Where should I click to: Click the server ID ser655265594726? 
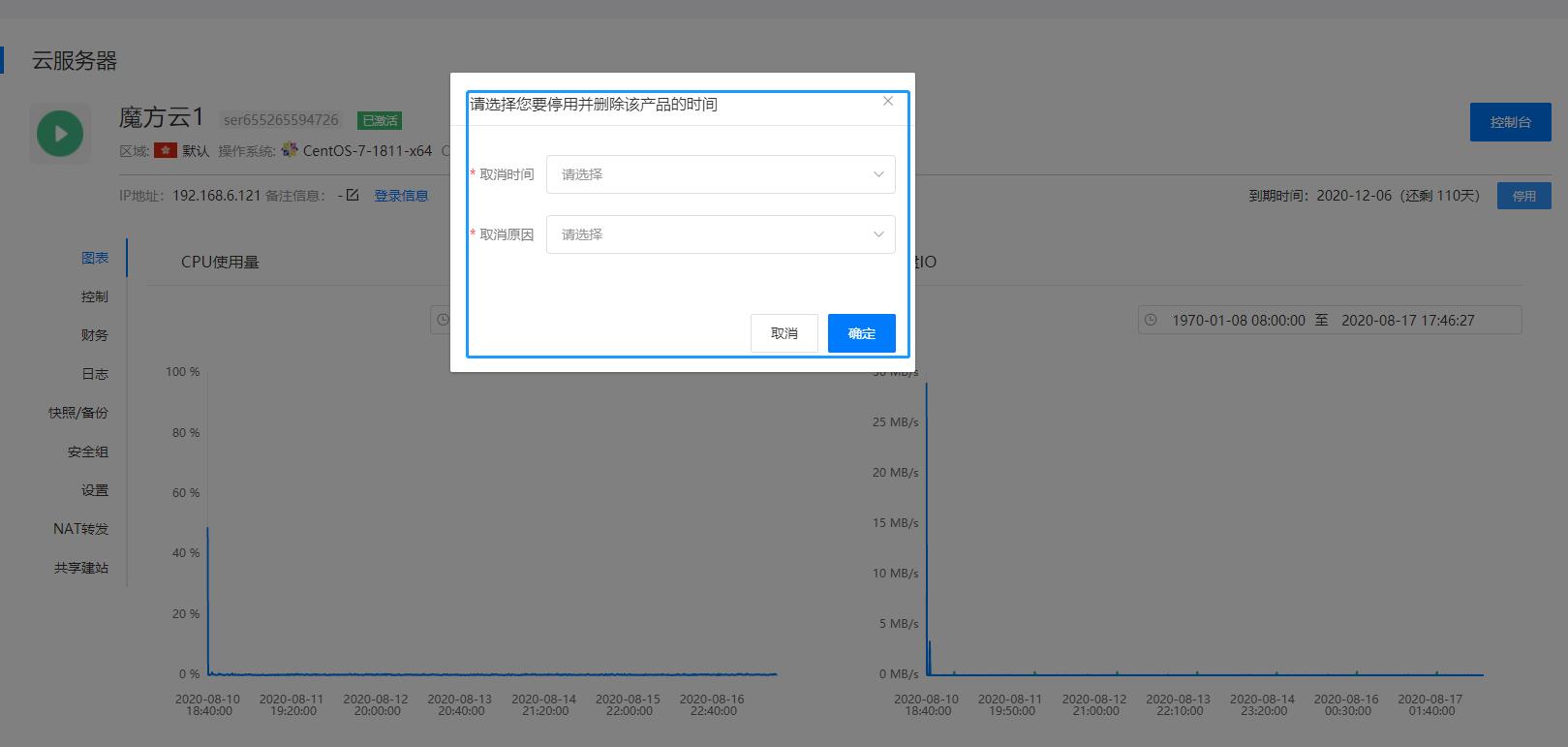281,120
